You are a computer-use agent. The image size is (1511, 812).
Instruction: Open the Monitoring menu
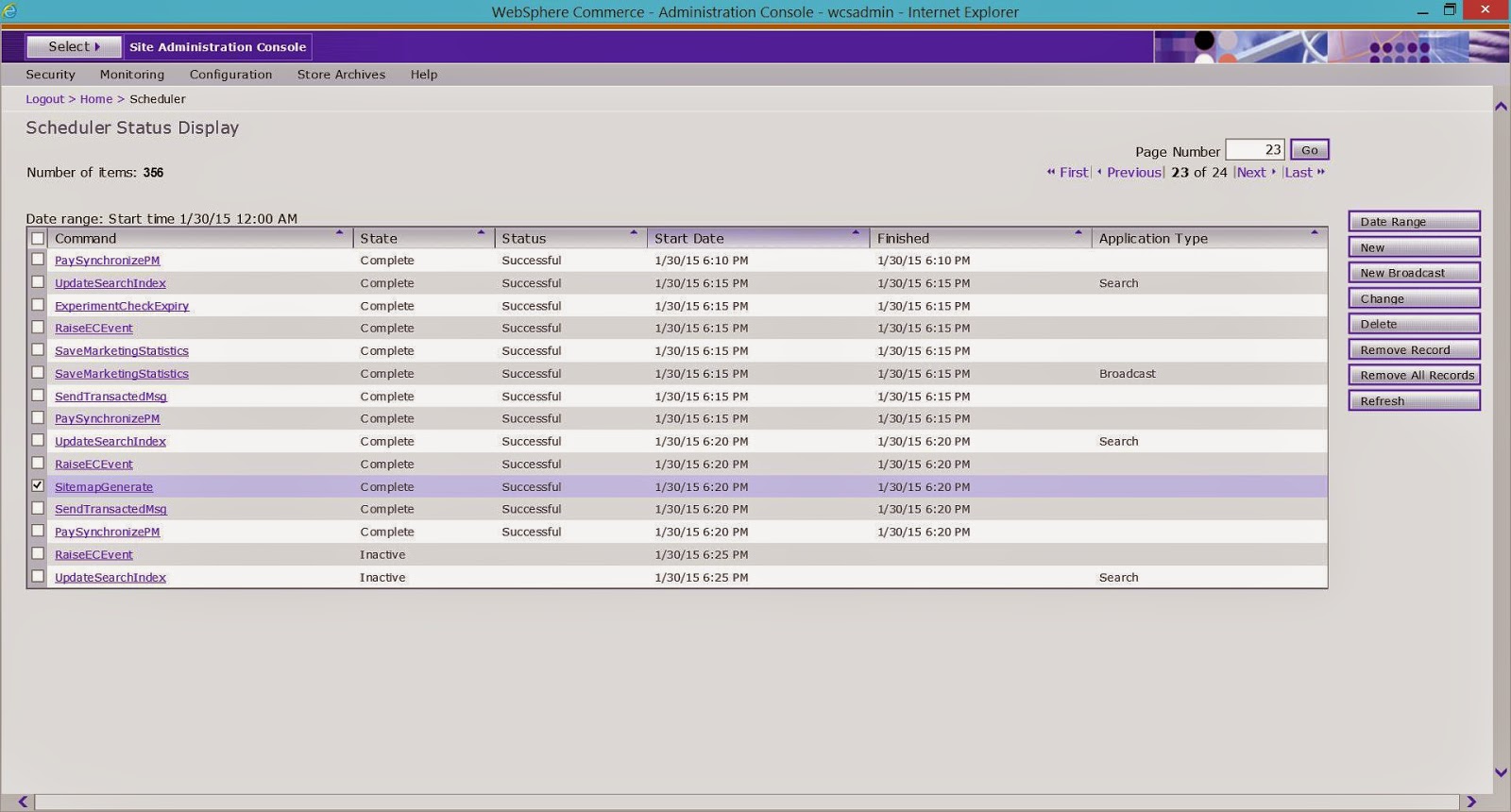point(132,75)
